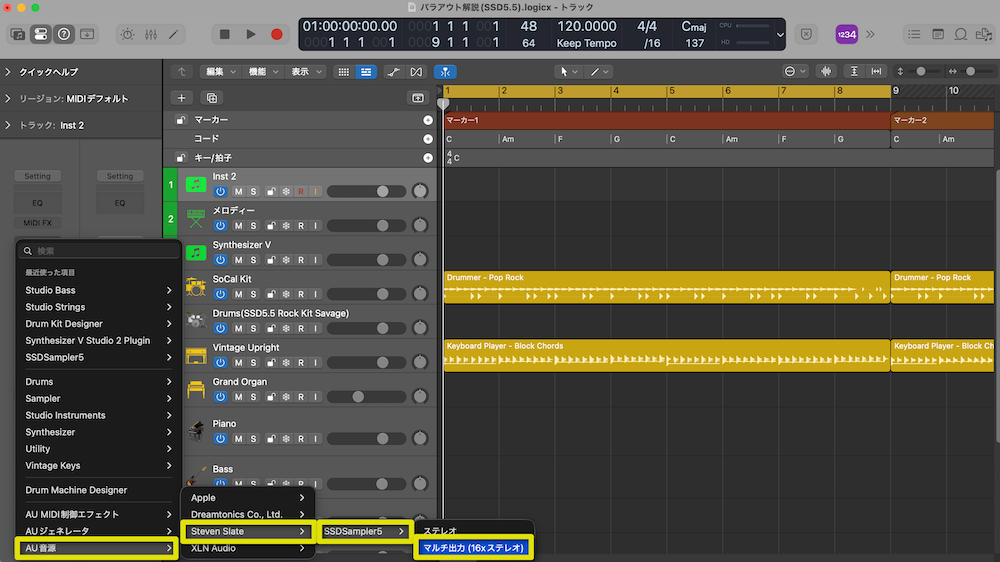Open the 表示 dropdown menu

[x=307, y=72]
